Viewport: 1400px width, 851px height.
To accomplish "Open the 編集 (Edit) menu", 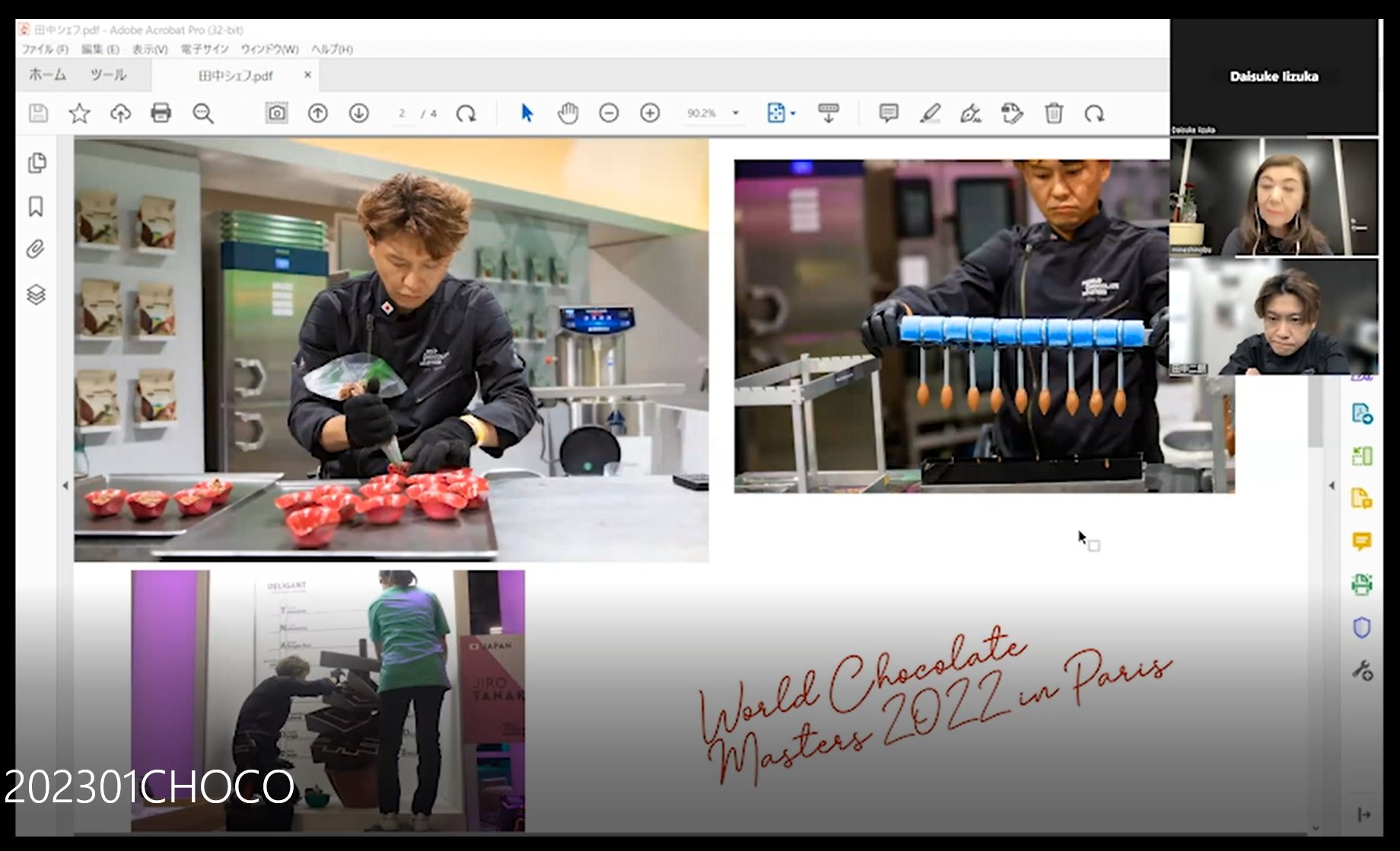I will coord(100,49).
